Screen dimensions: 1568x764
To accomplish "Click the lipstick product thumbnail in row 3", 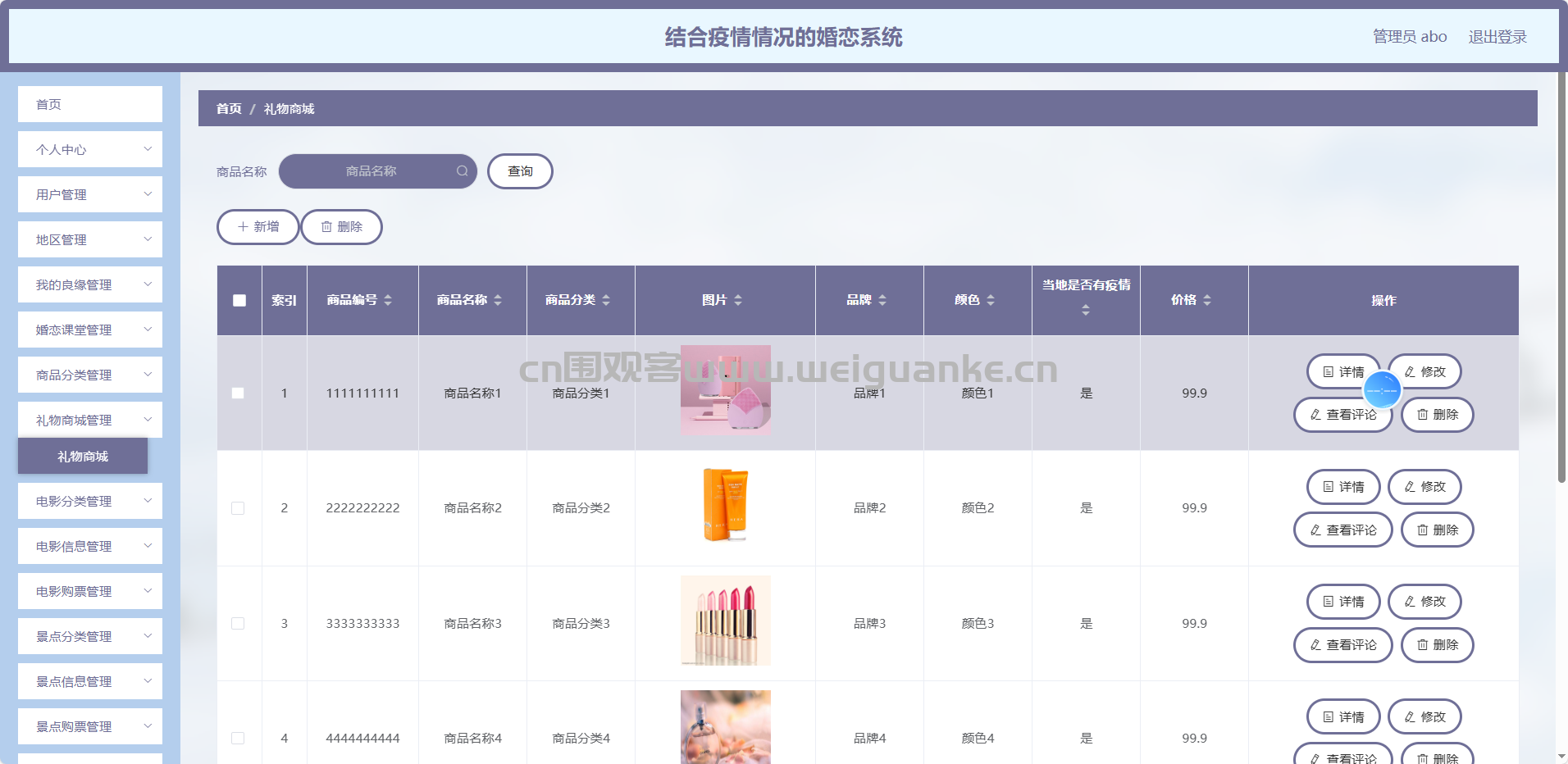I will pyautogui.click(x=725, y=621).
